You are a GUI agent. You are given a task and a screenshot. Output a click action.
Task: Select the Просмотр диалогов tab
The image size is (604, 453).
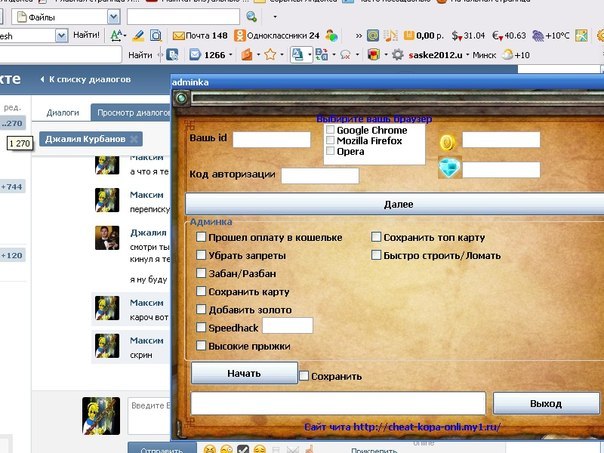131,112
